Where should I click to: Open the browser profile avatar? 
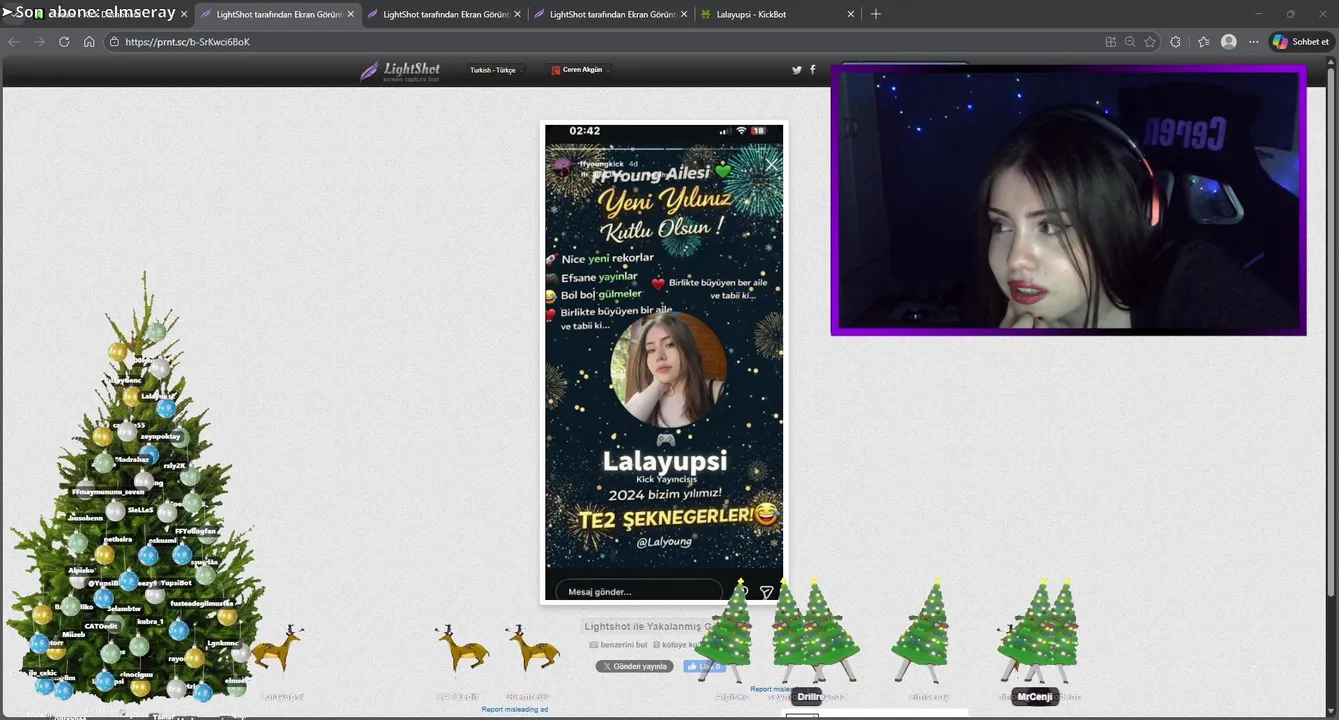click(1229, 42)
